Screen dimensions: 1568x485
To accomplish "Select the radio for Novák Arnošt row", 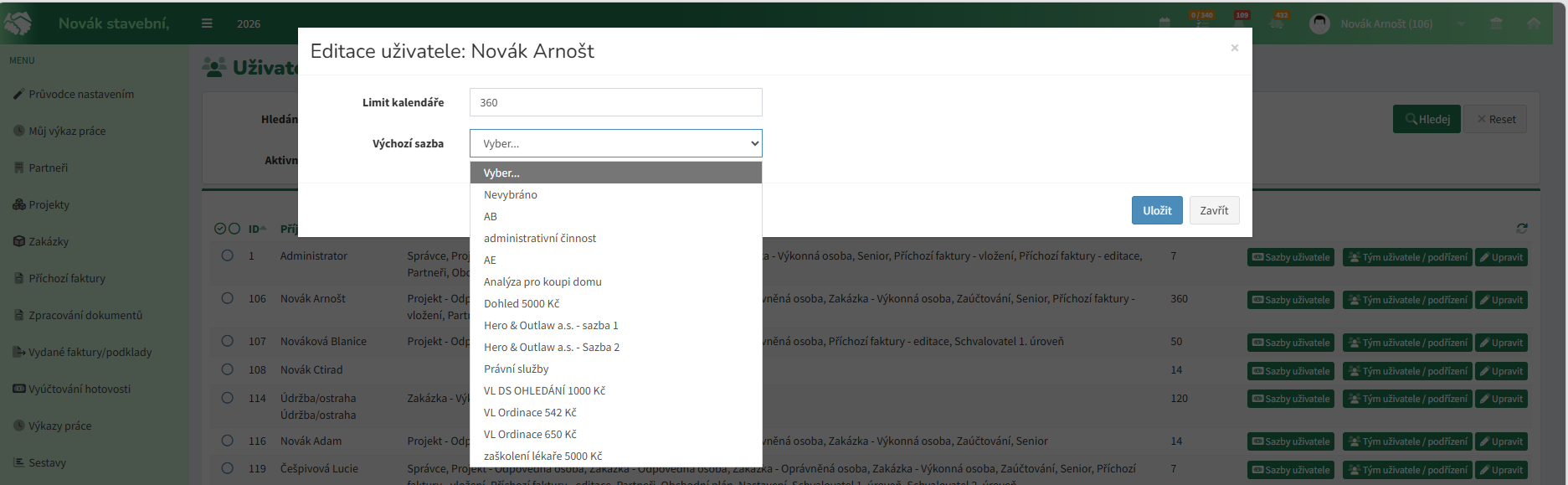I will (x=227, y=298).
